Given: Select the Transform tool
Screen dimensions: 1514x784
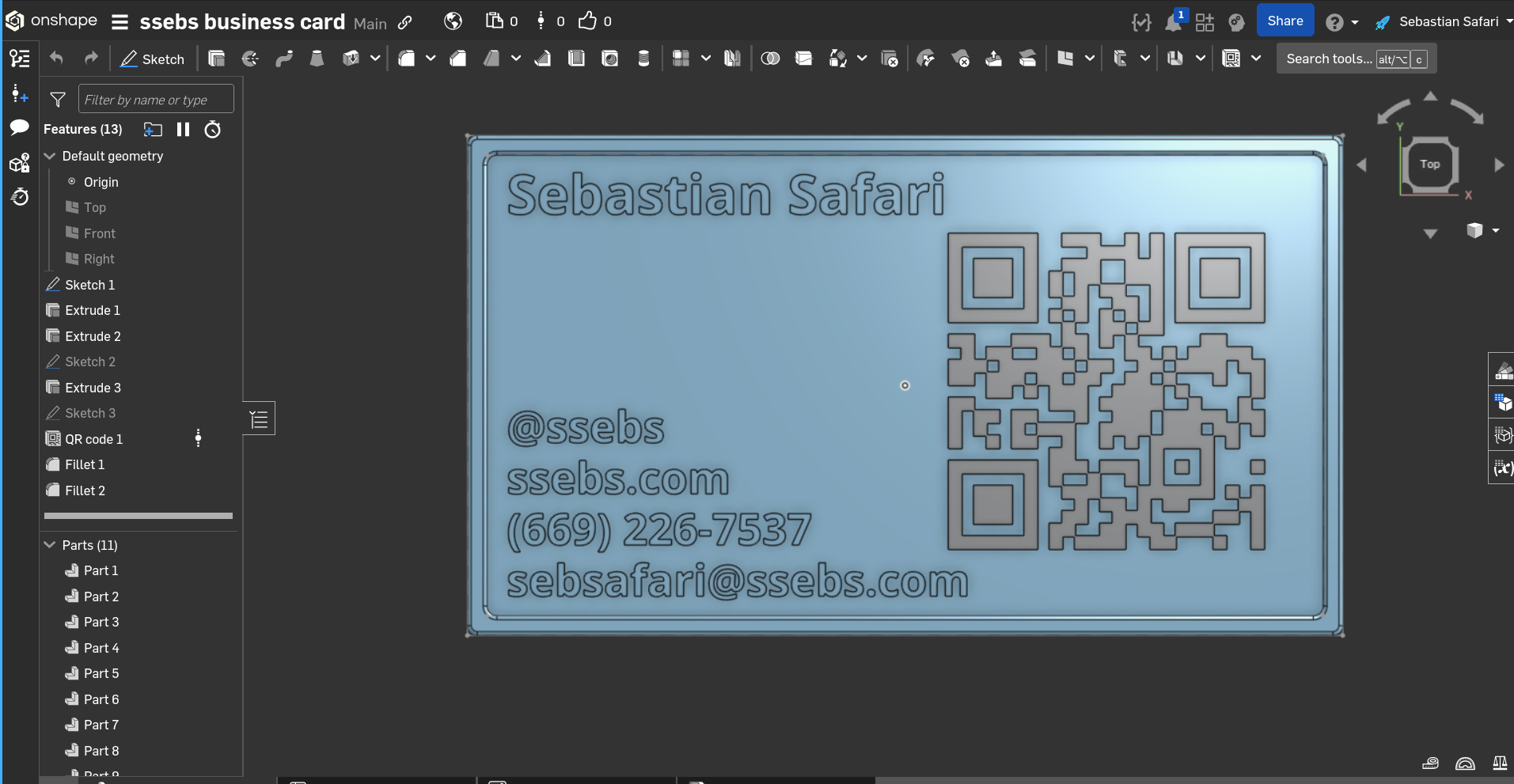Looking at the screenshot, I should (837, 59).
